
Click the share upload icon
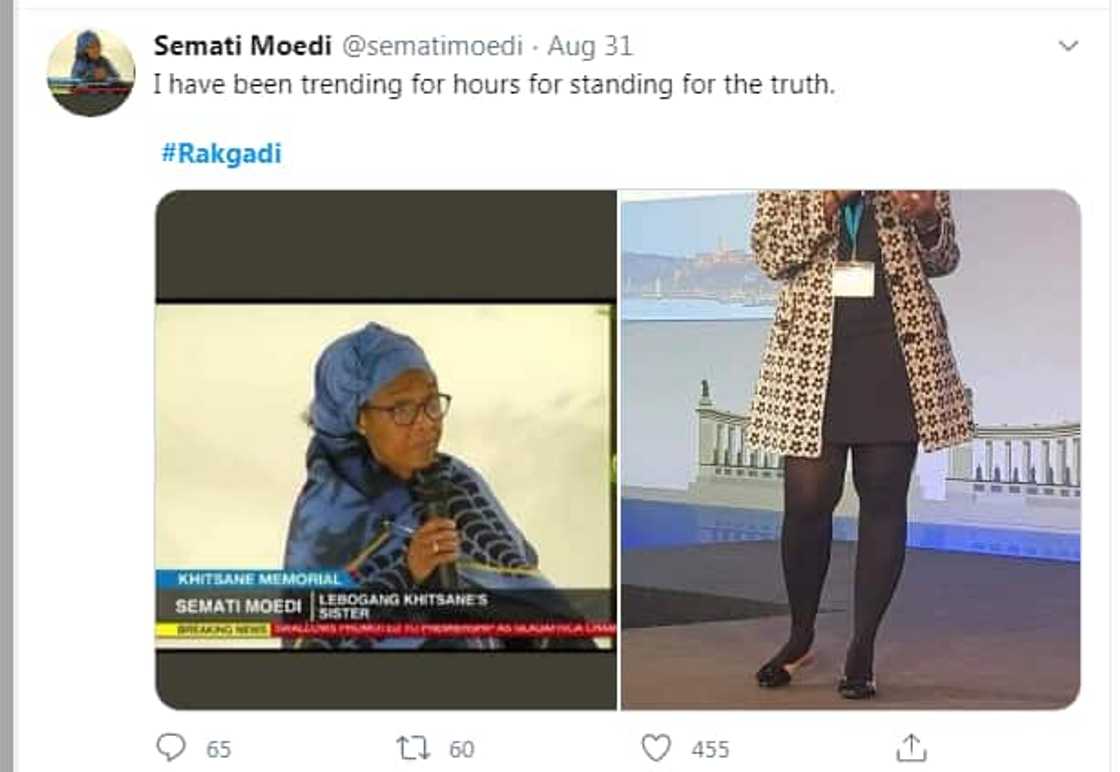tap(910, 748)
